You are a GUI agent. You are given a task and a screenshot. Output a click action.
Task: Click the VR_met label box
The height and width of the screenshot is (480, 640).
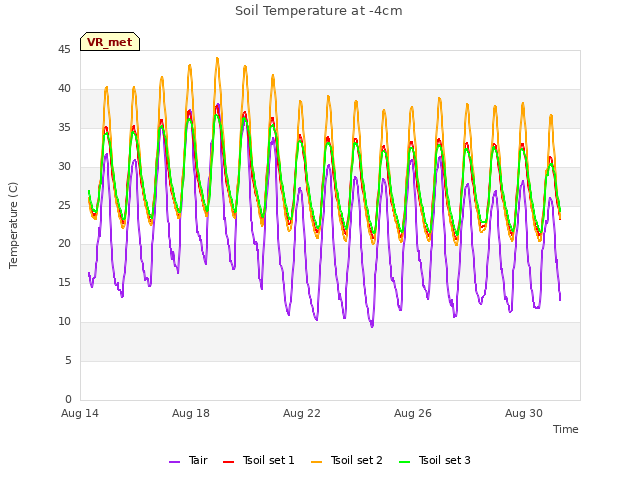tap(110, 42)
